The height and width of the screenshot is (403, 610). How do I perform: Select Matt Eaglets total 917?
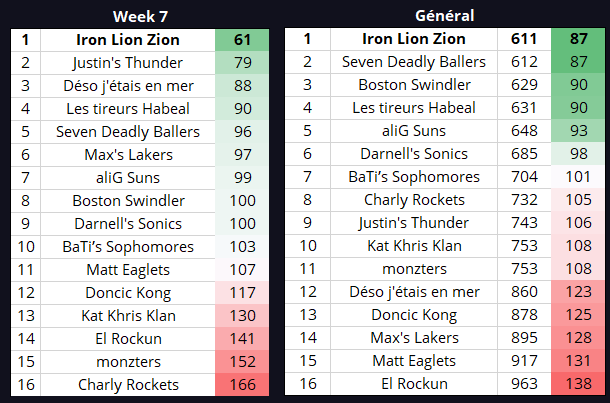(524, 361)
